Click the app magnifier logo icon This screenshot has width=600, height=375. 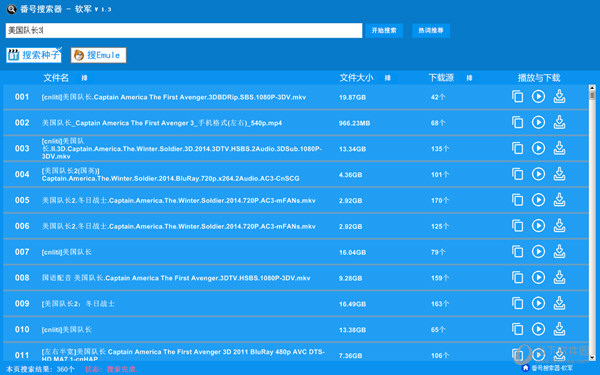[12, 9]
